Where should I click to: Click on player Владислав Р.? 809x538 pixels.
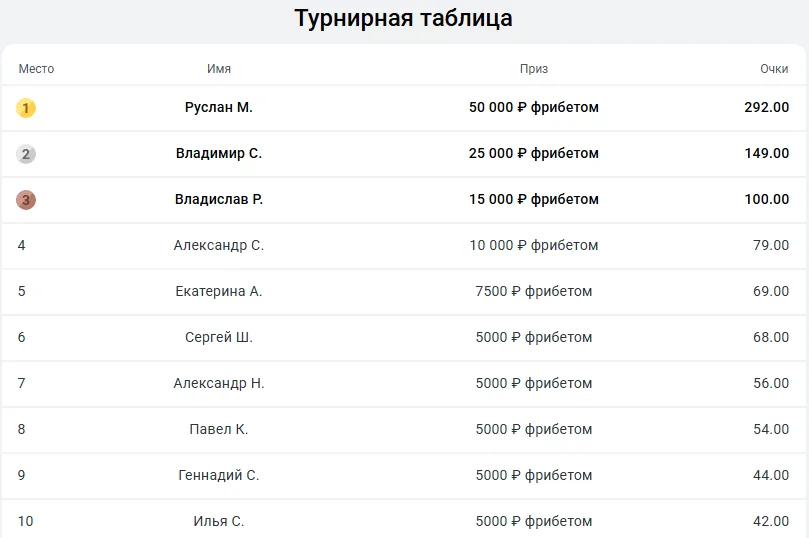pyautogui.click(x=219, y=199)
